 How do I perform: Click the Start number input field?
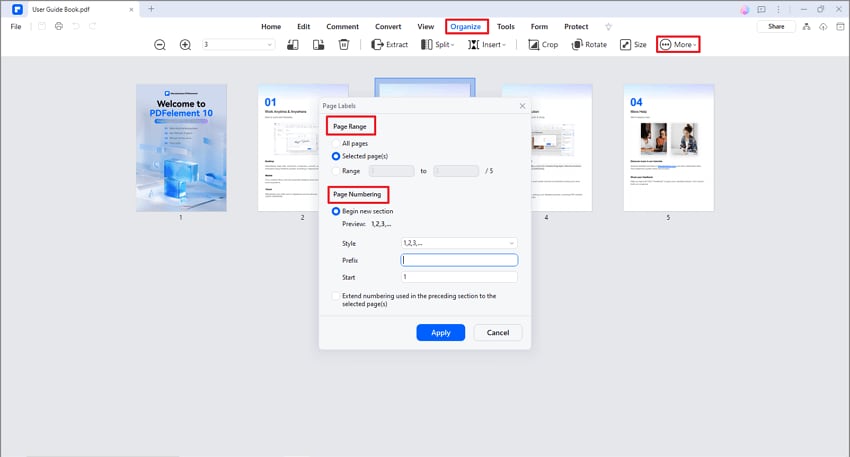tap(459, 277)
